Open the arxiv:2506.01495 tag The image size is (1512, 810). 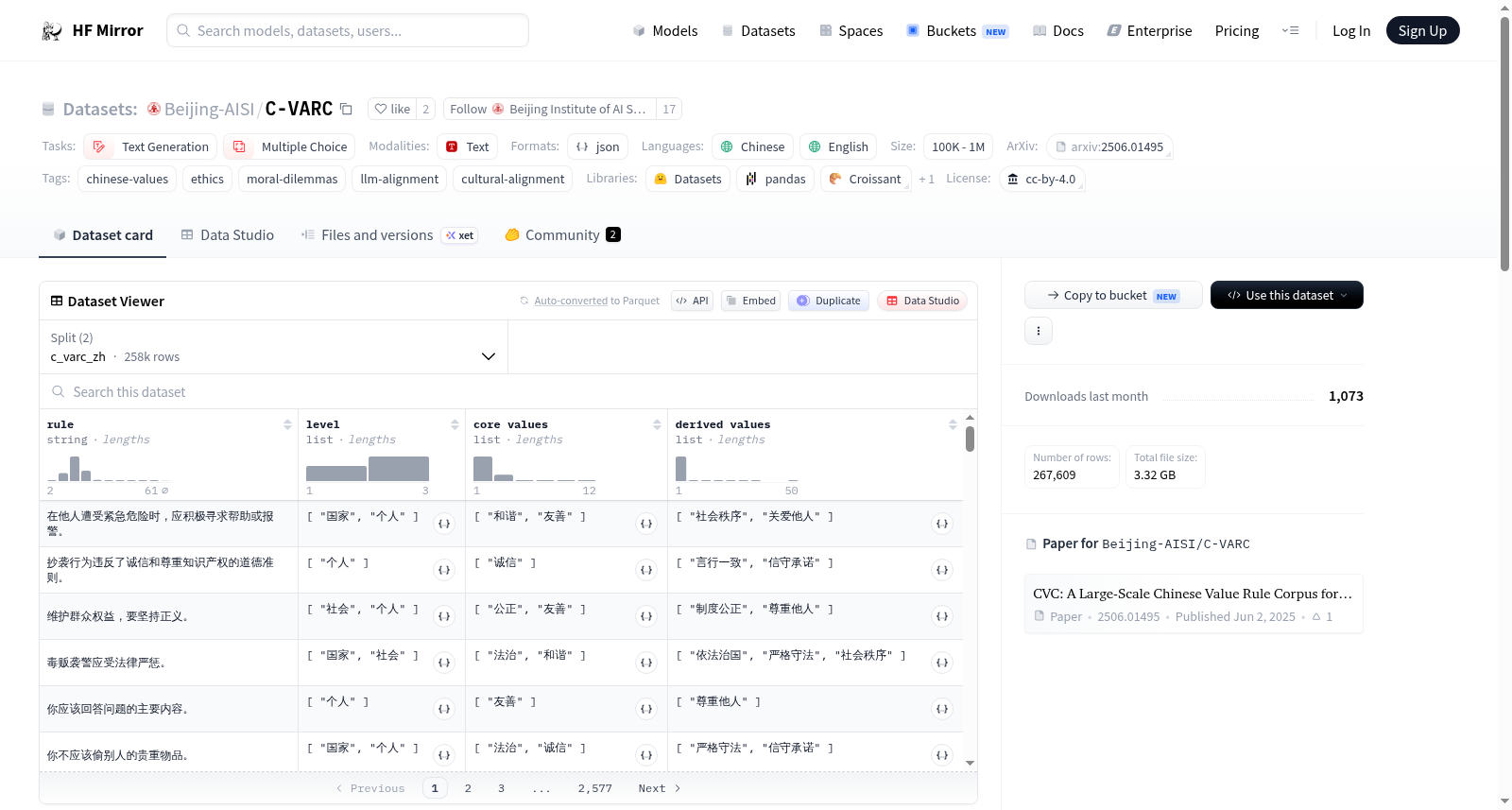click(x=1109, y=147)
